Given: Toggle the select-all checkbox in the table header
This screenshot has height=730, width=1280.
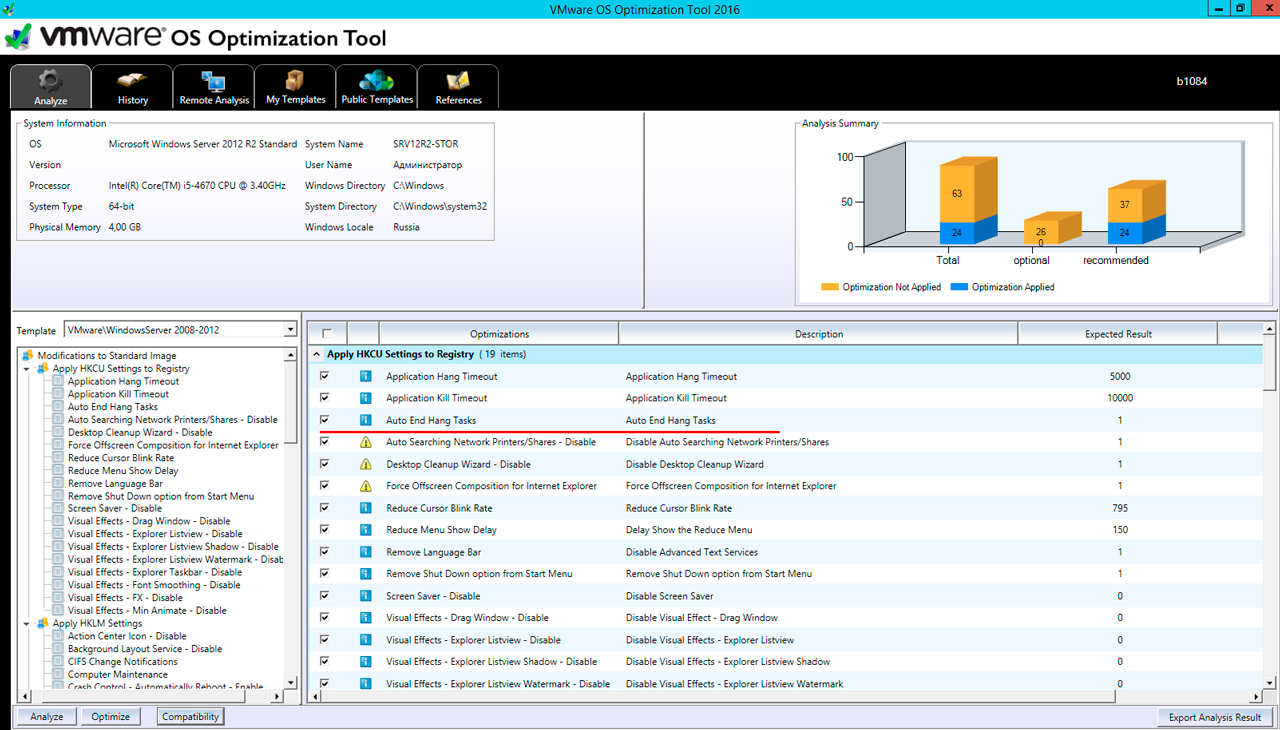Looking at the screenshot, I should click(327, 334).
